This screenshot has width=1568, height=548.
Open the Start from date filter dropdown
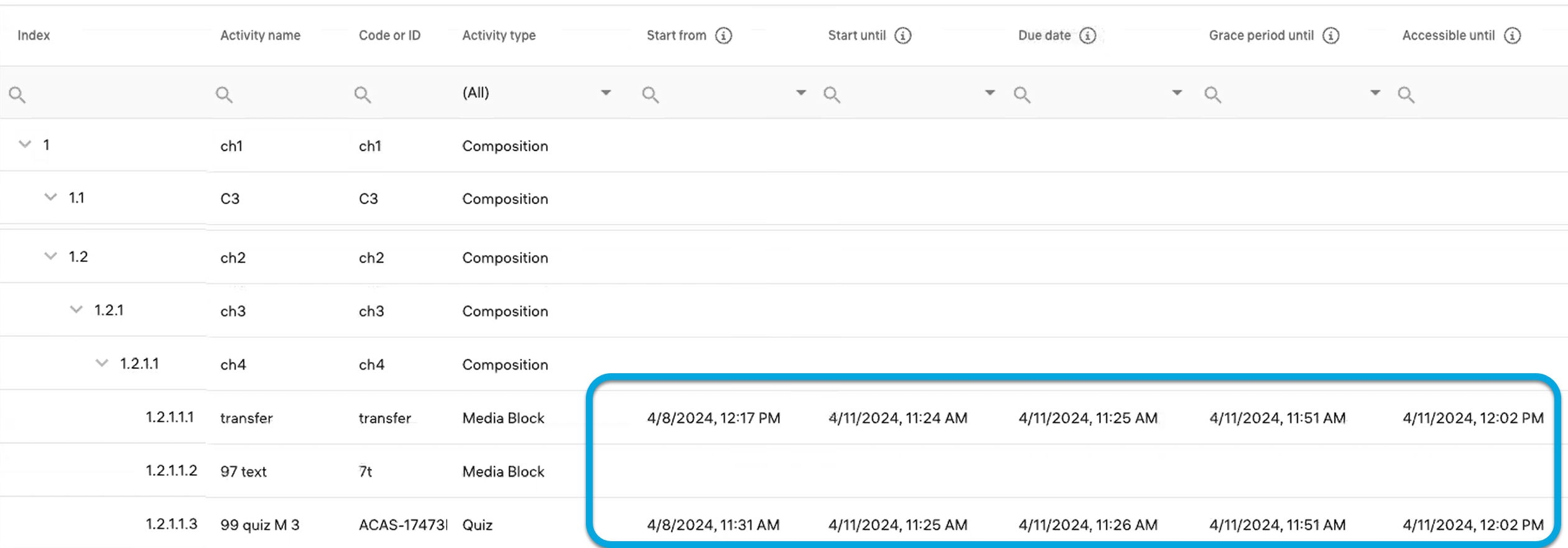800,93
